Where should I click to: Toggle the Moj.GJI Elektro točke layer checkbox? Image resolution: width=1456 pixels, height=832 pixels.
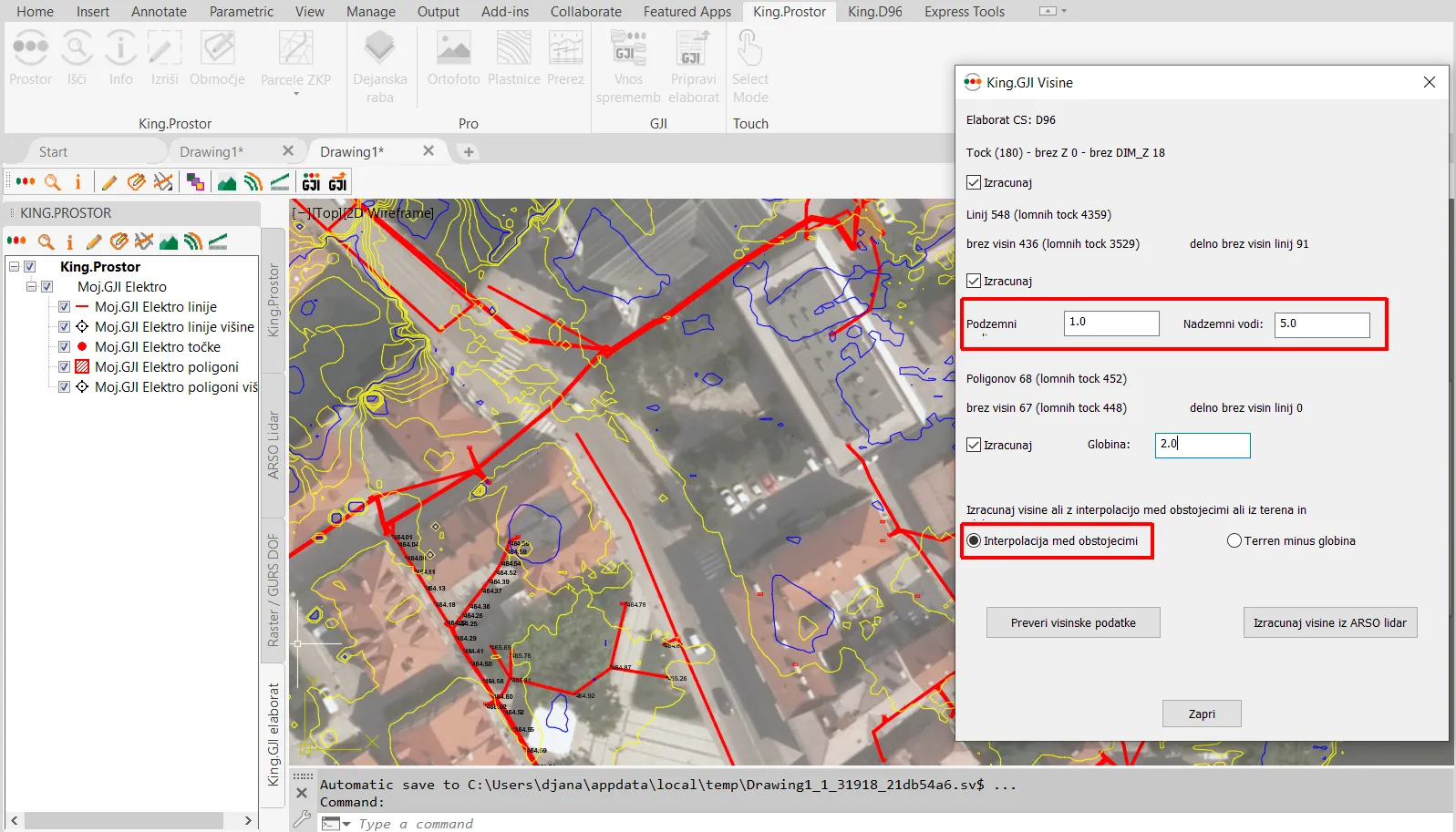pyautogui.click(x=65, y=347)
